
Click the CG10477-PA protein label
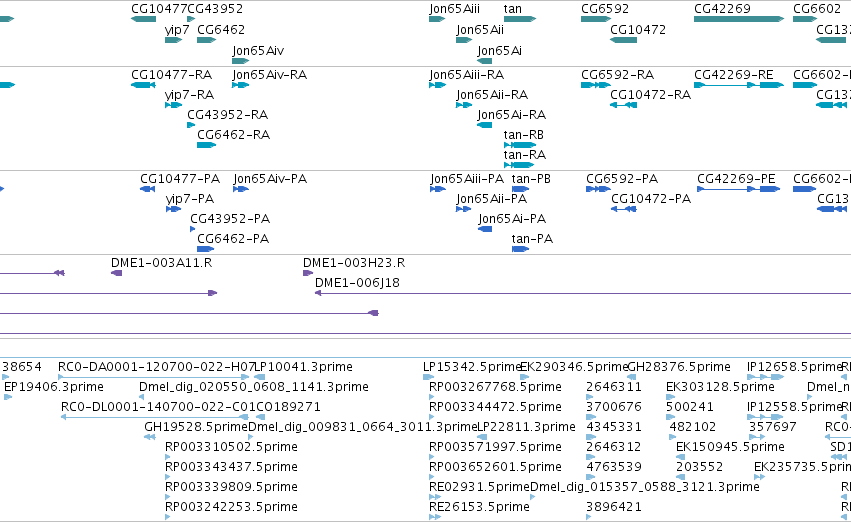pos(180,179)
